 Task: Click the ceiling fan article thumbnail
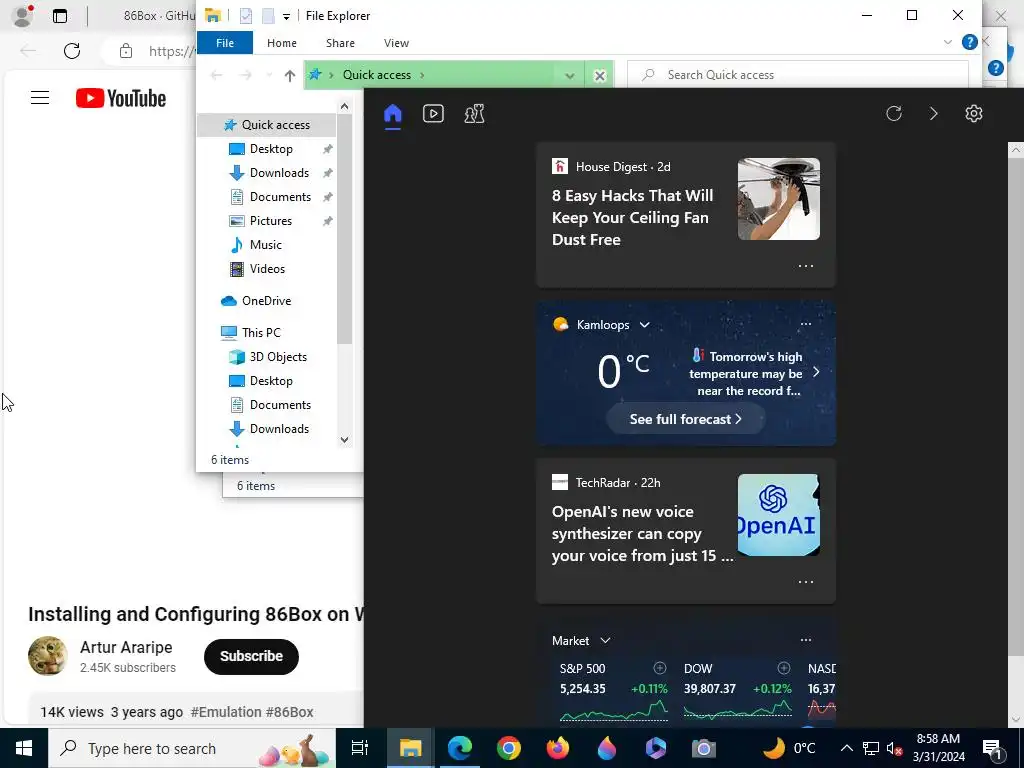[778, 199]
